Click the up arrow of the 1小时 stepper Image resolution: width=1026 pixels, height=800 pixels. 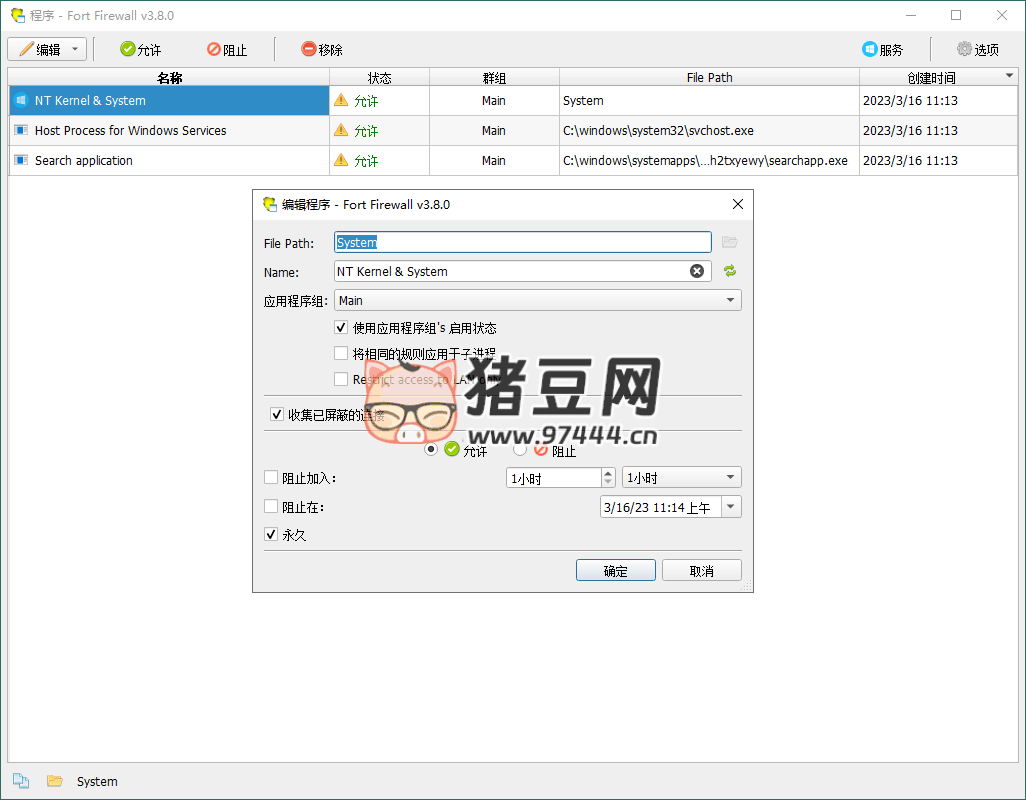point(609,472)
